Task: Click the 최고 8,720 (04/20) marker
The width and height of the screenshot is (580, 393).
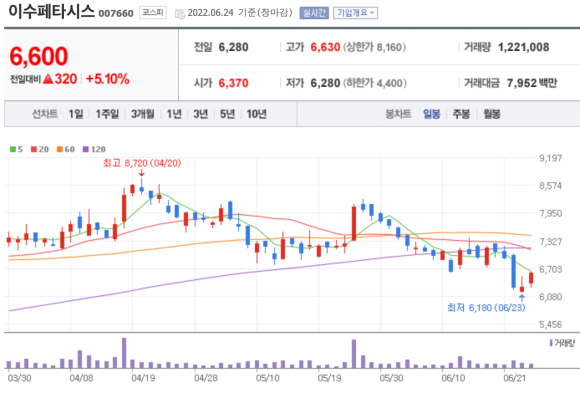Action: pyautogui.click(x=142, y=163)
